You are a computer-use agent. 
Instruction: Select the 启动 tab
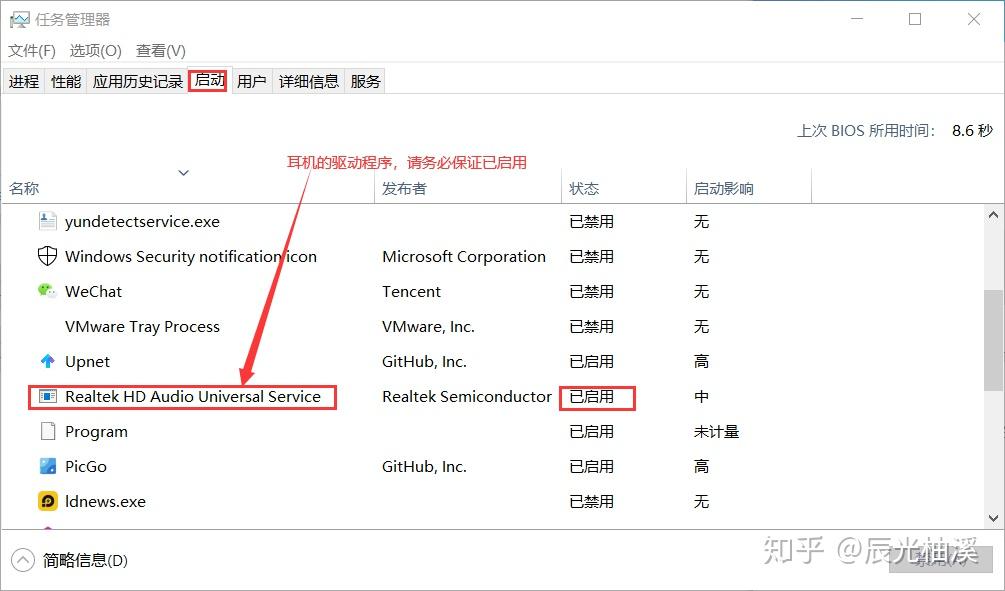(x=209, y=80)
